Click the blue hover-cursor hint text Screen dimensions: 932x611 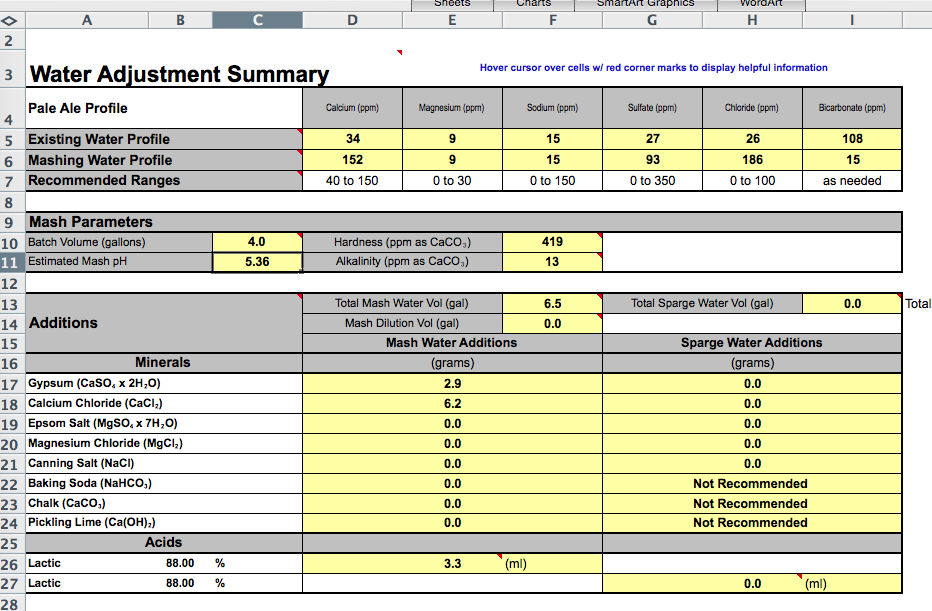point(653,68)
